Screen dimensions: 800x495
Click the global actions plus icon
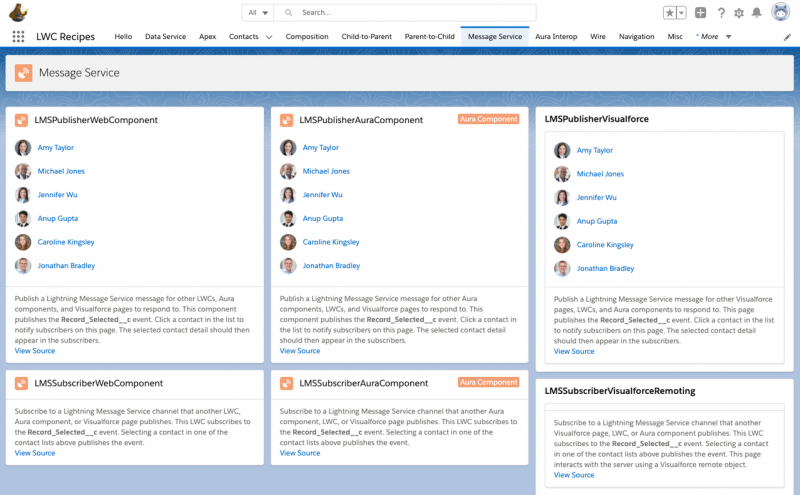pos(701,13)
